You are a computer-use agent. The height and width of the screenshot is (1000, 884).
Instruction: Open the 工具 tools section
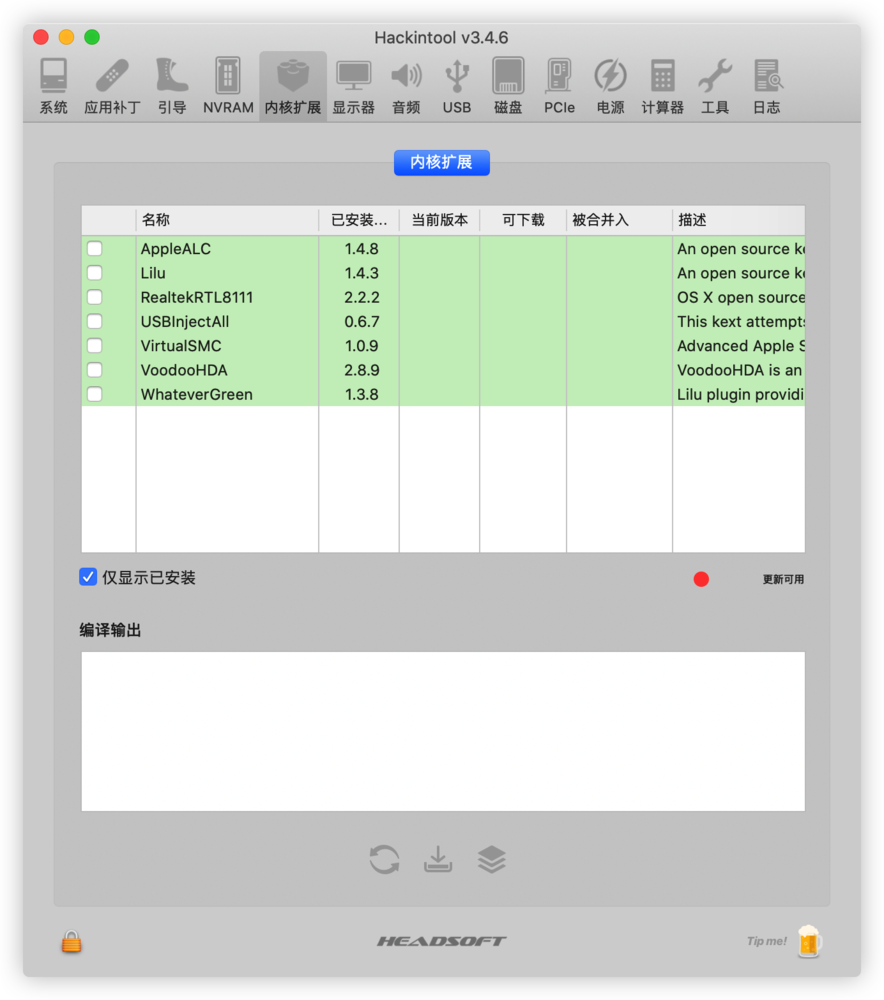click(x=715, y=86)
